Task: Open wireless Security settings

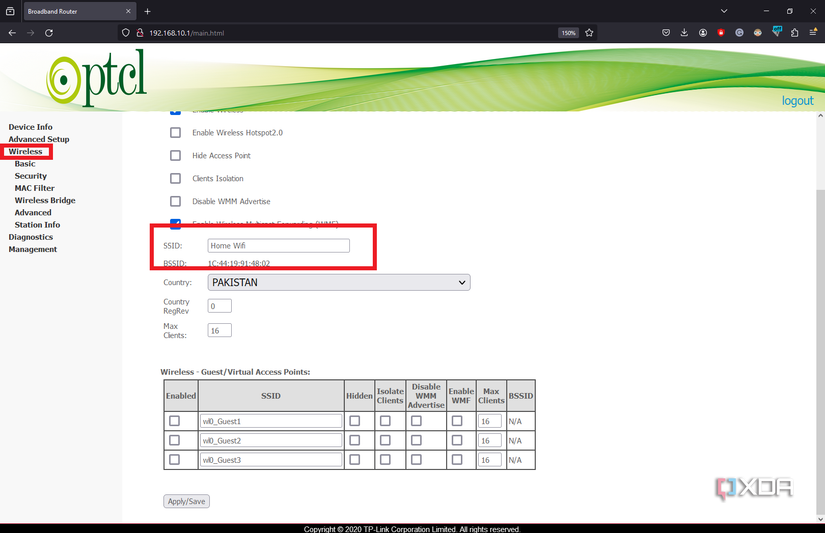Action: tap(31, 176)
